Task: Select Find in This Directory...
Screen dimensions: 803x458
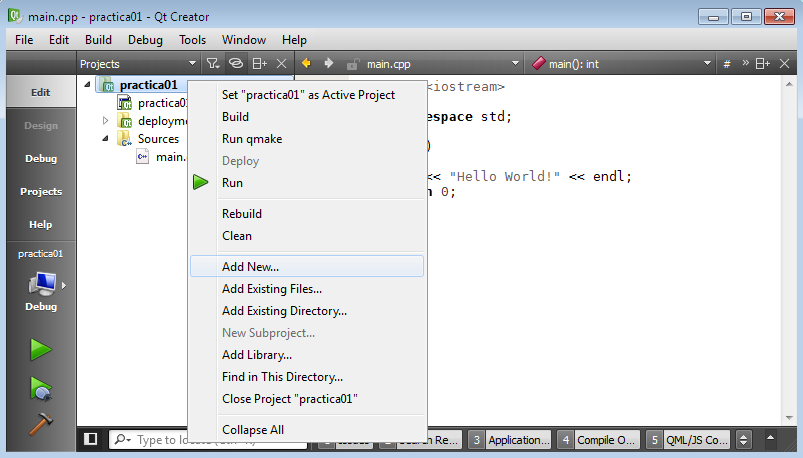Action: [x=307, y=377]
